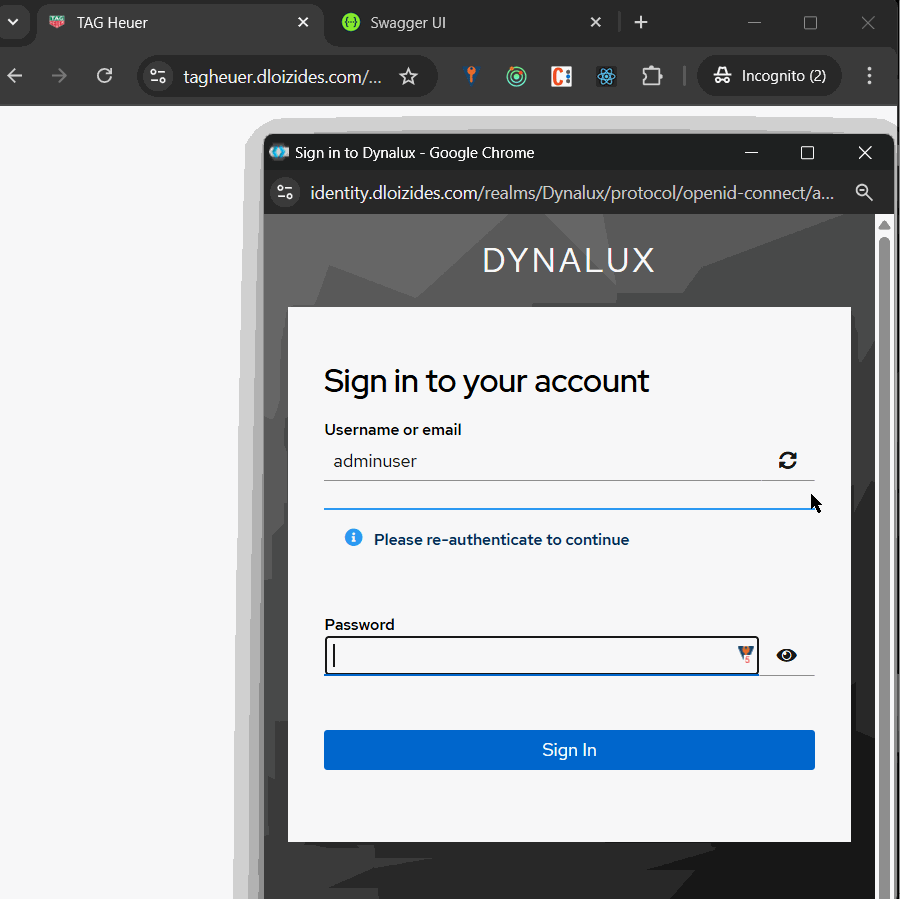900x899 pixels.
Task: Click the password manager icon in Password field
Action: pos(745,655)
